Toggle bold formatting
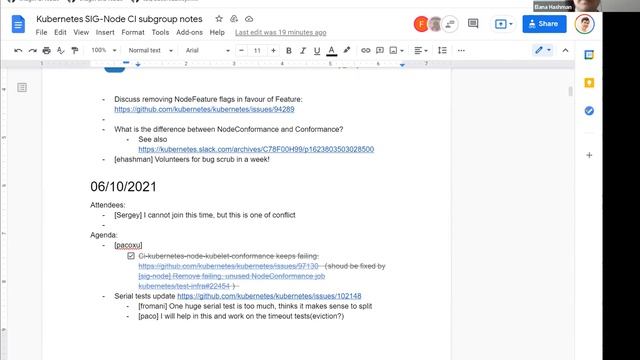The image size is (640, 360). point(289,51)
